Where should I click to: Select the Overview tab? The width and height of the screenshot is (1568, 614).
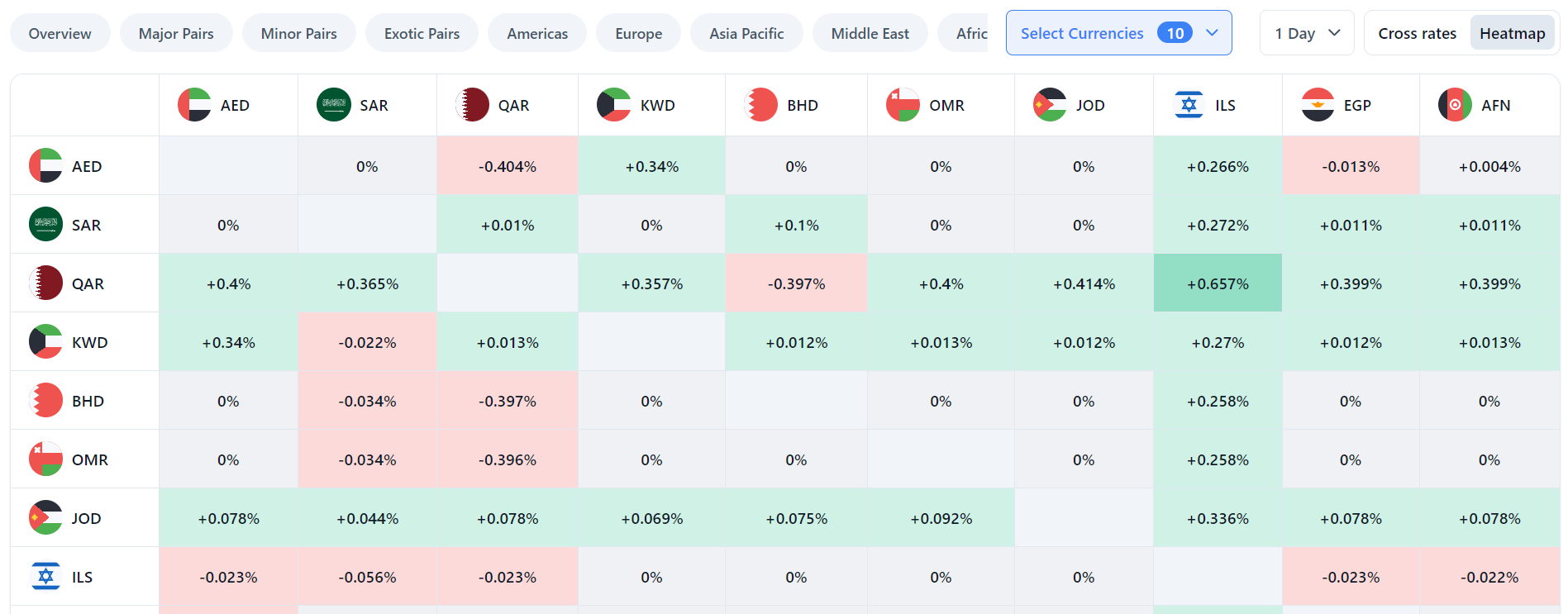[60, 33]
